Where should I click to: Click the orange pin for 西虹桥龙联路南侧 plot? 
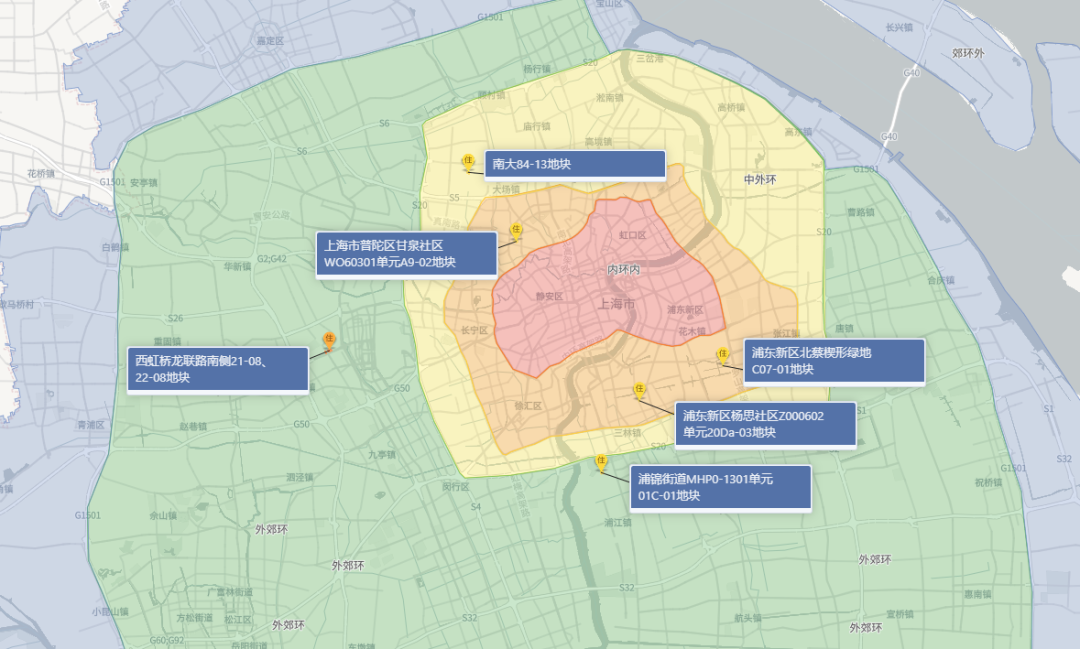coord(329,342)
